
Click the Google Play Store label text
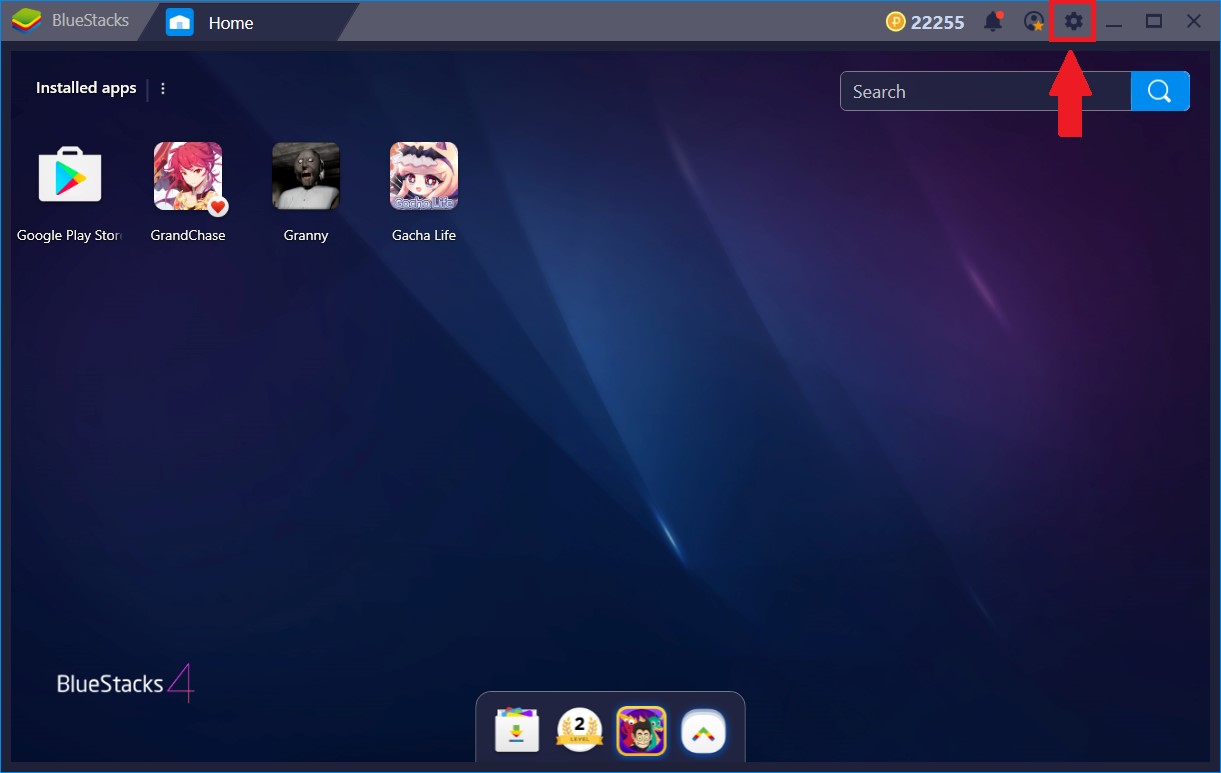tap(69, 236)
